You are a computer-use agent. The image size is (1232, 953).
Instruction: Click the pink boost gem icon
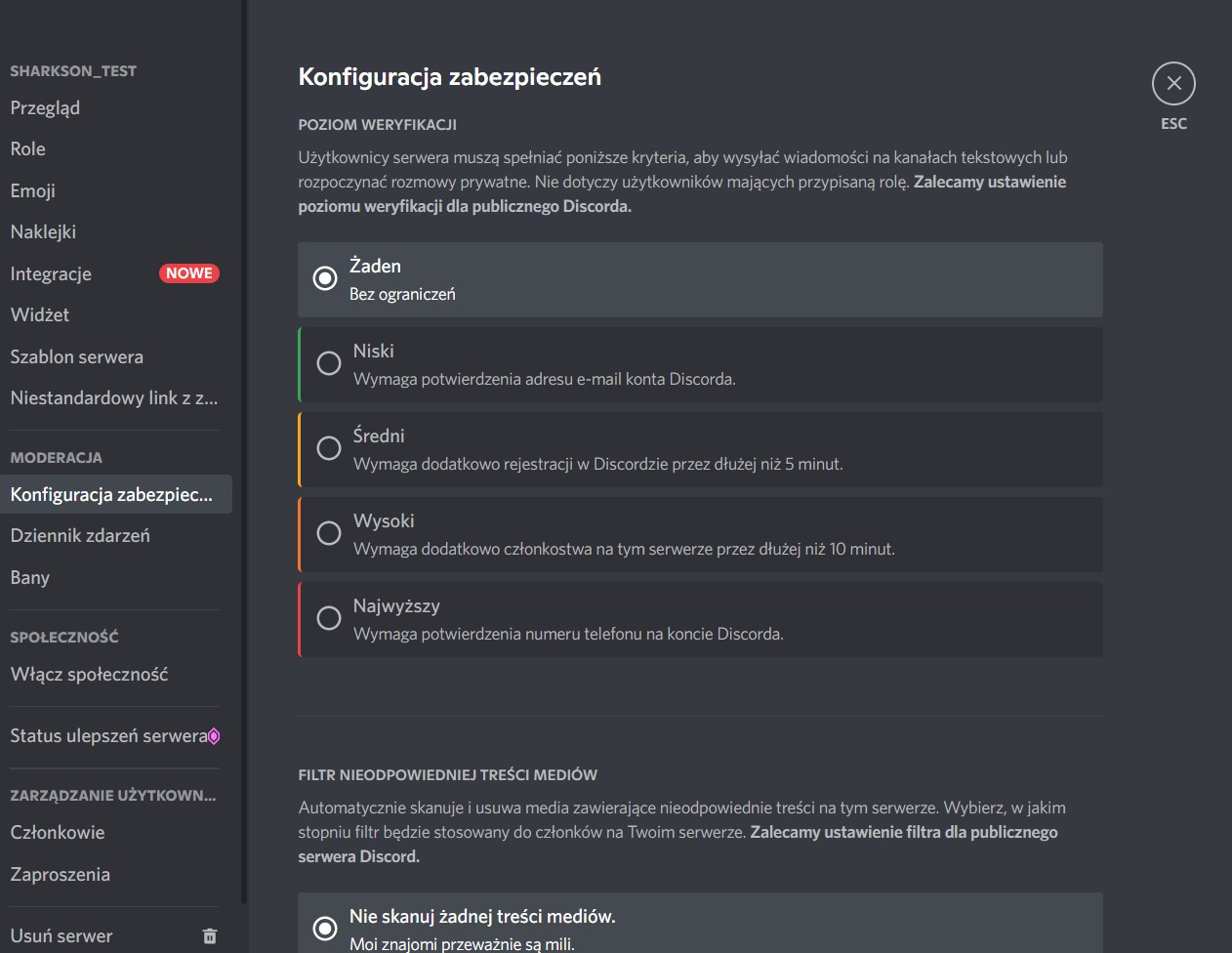click(214, 736)
